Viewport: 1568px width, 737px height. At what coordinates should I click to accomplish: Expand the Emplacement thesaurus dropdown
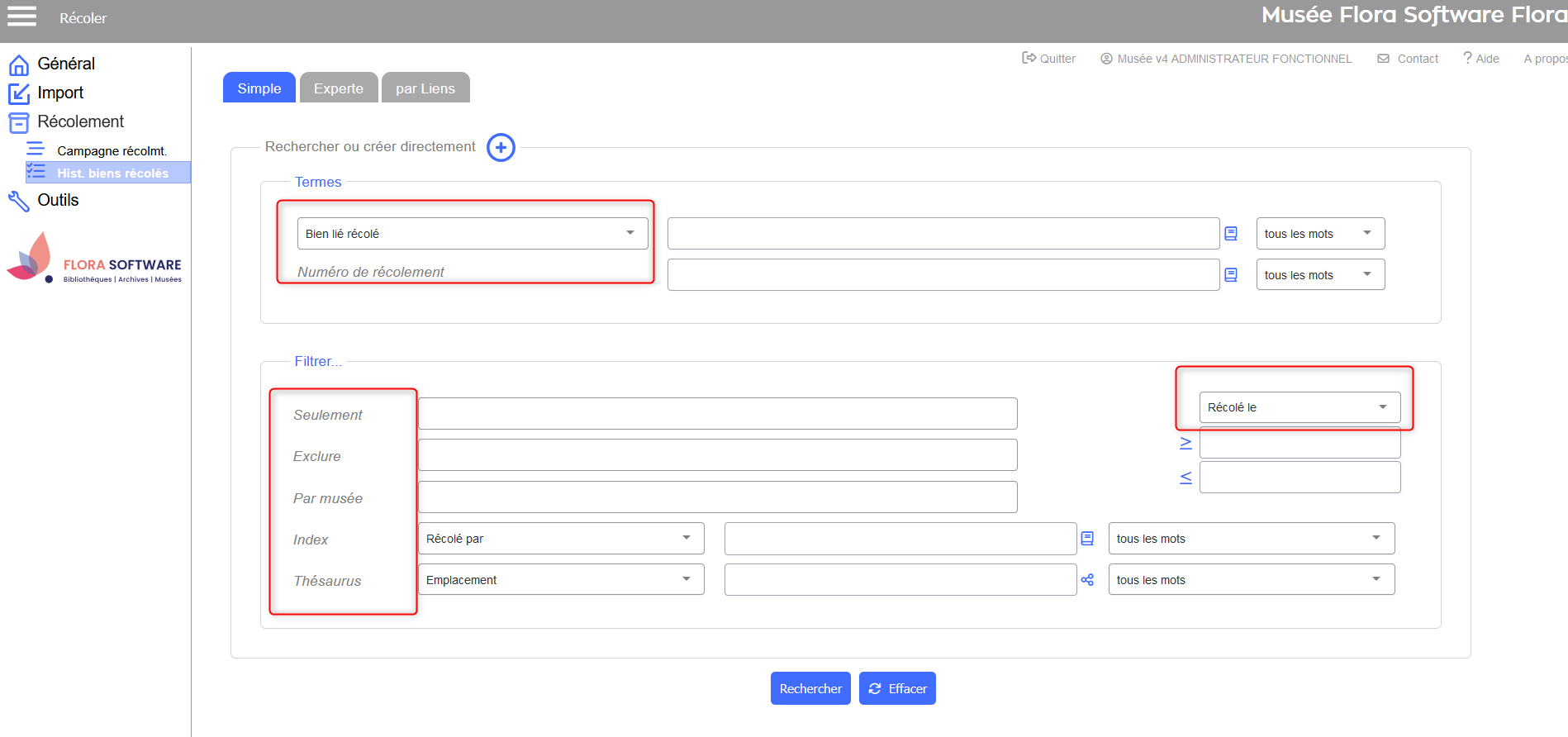[560, 580]
